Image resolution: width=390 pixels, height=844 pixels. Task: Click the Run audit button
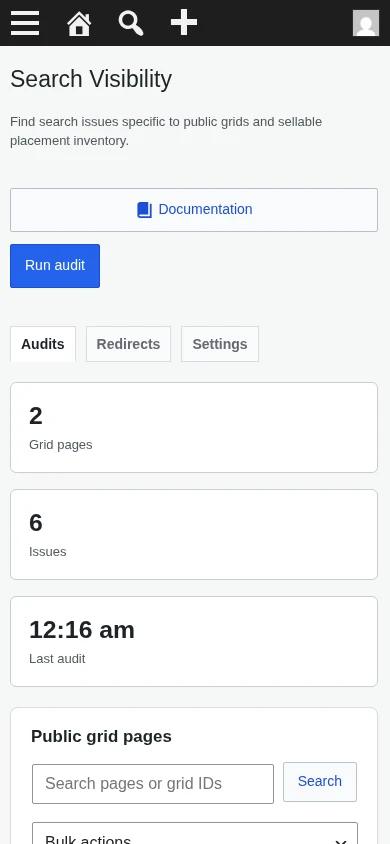point(55,266)
